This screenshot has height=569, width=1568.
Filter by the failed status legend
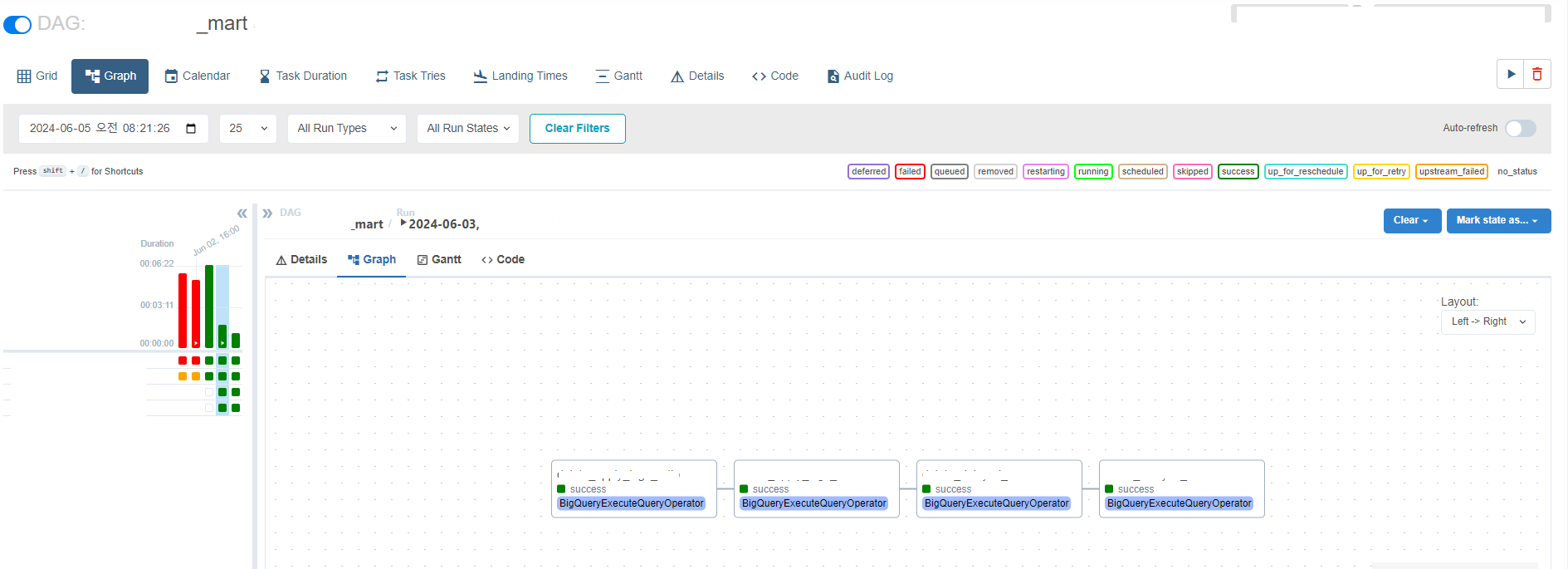(x=910, y=172)
